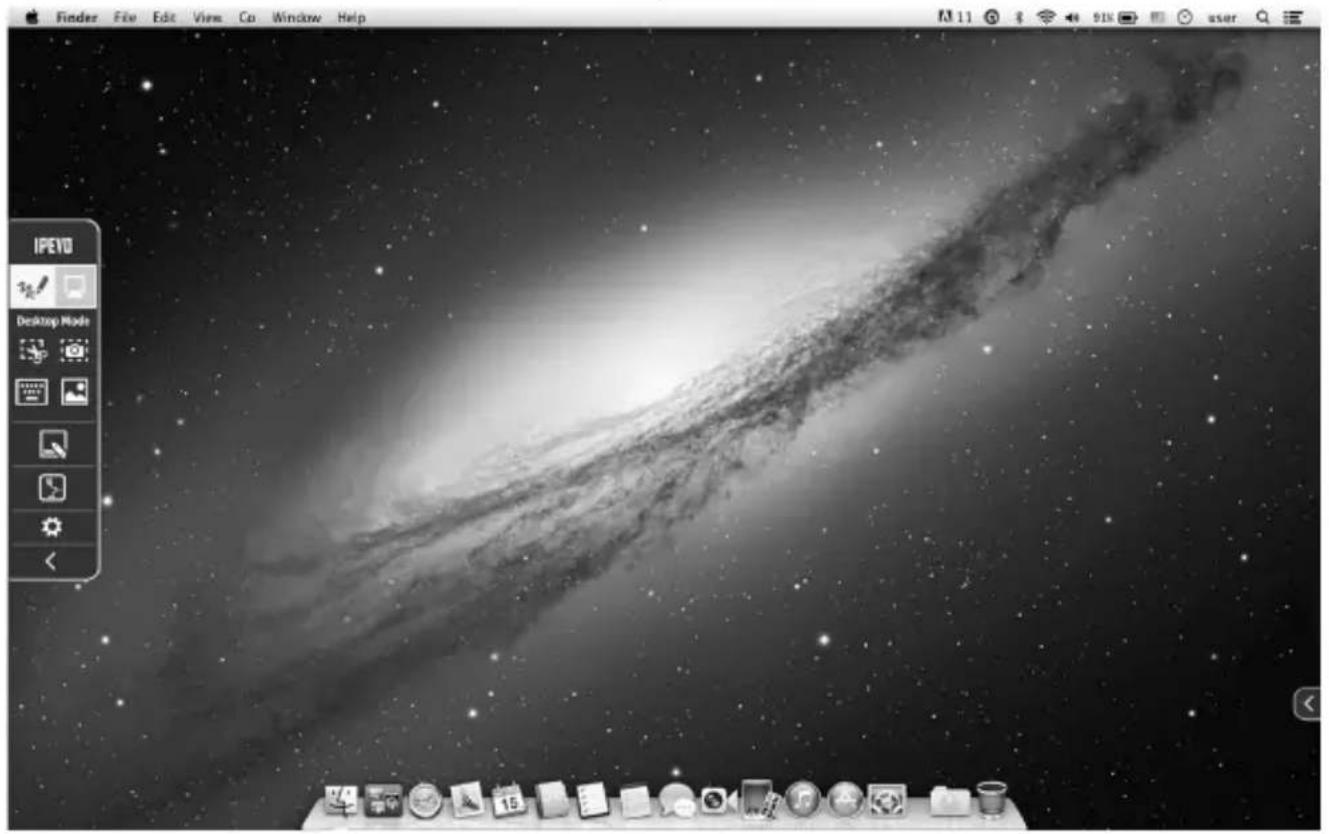
Task: Open the user account menu
Action: coord(1222,17)
